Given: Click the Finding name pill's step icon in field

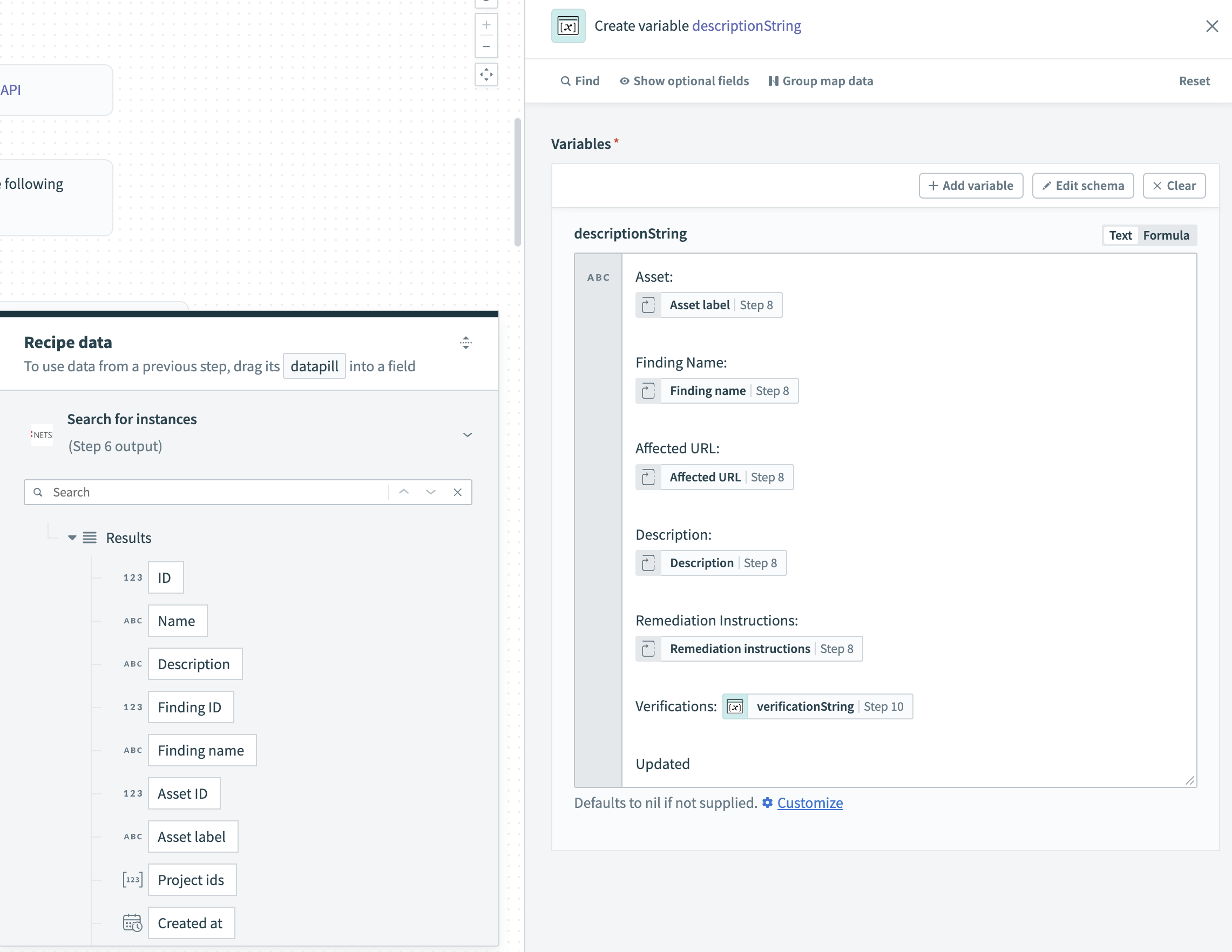Looking at the screenshot, I should [x=648, y=391].
